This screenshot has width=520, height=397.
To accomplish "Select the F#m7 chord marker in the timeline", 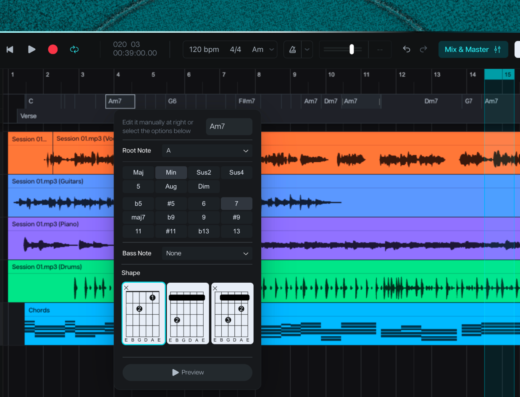I will [x=247, y=101].
